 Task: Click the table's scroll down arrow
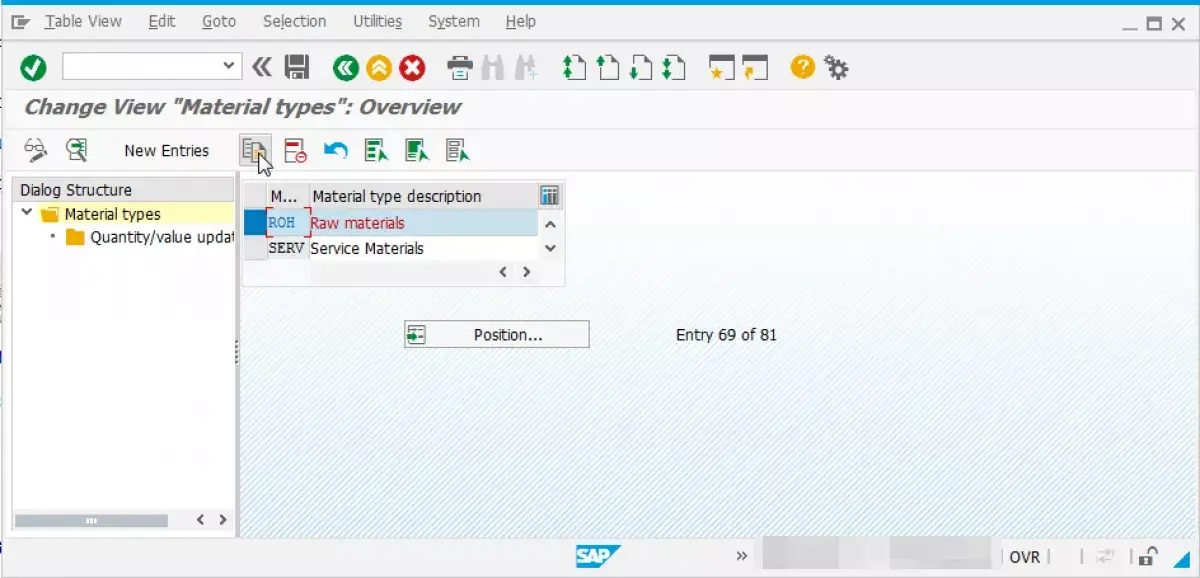point(549,248)
